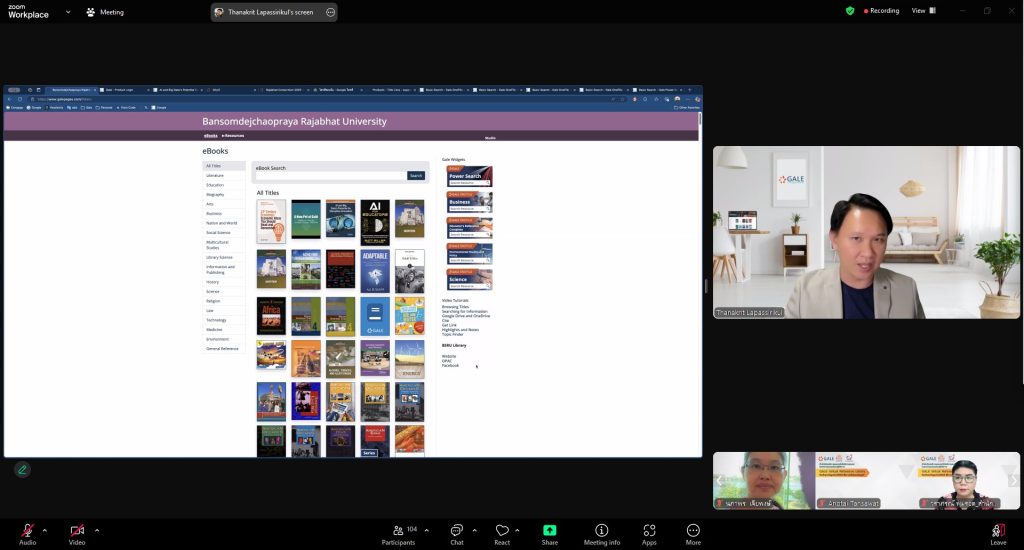This screenshot has height=550, width=1024.
Task: Open the blue Gale document book cover
Action: pyautogui.click(x=375, y=316)
